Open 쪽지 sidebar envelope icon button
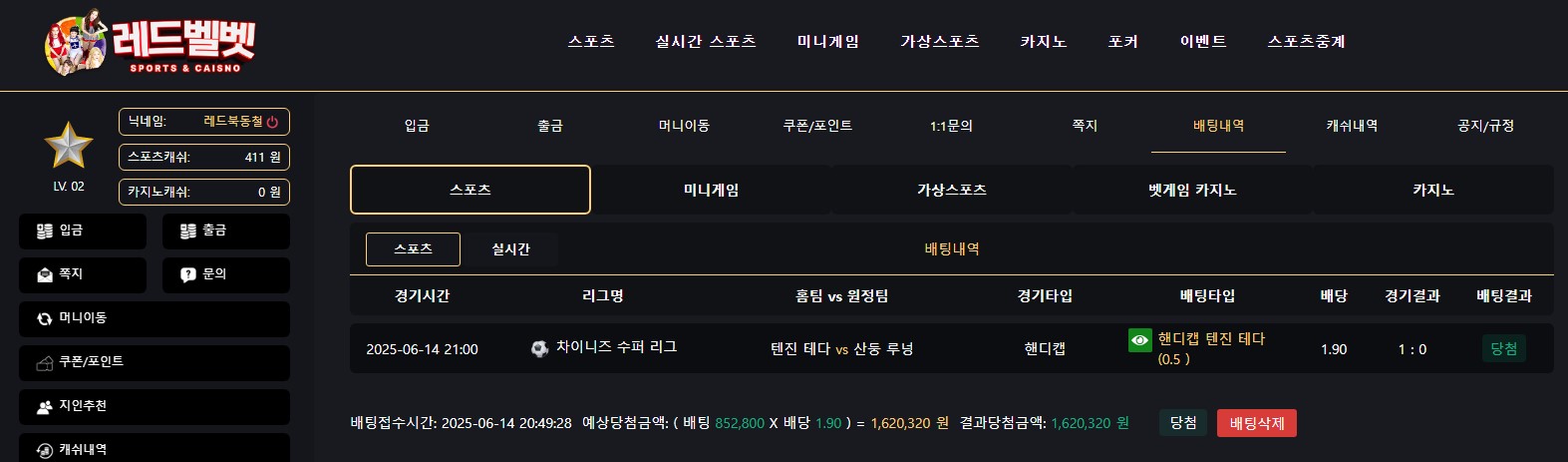This screenshot has width=1568, height=462. click(83, 275)
